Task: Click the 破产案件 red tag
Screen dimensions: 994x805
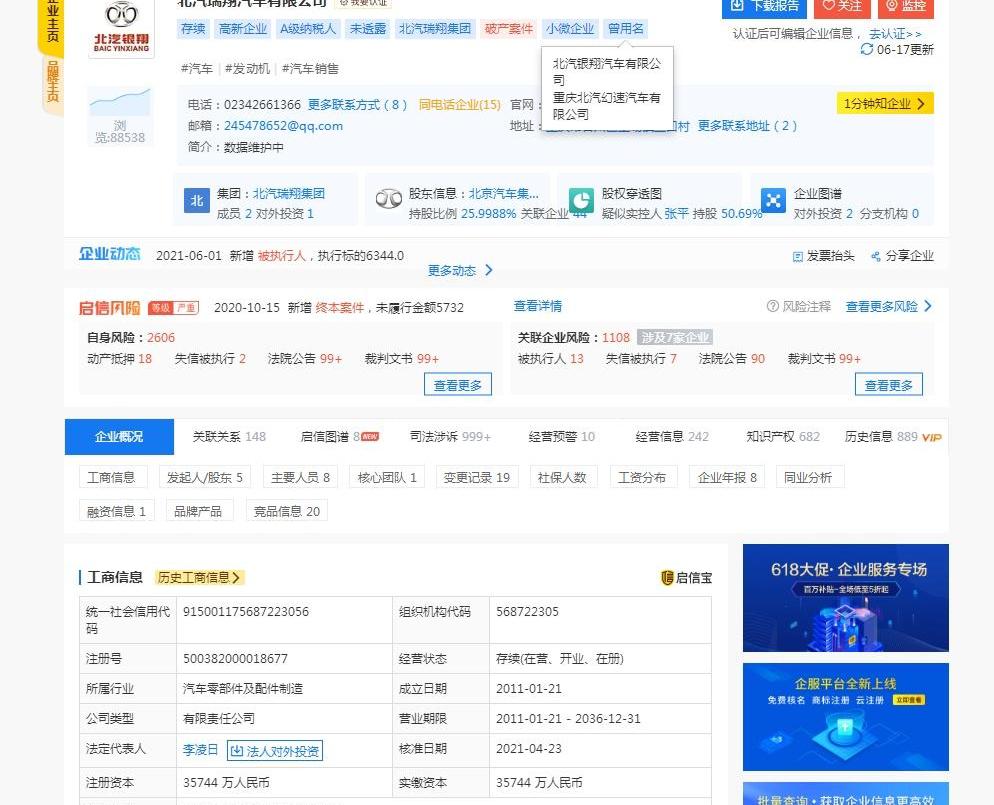Action: [508, 29]
